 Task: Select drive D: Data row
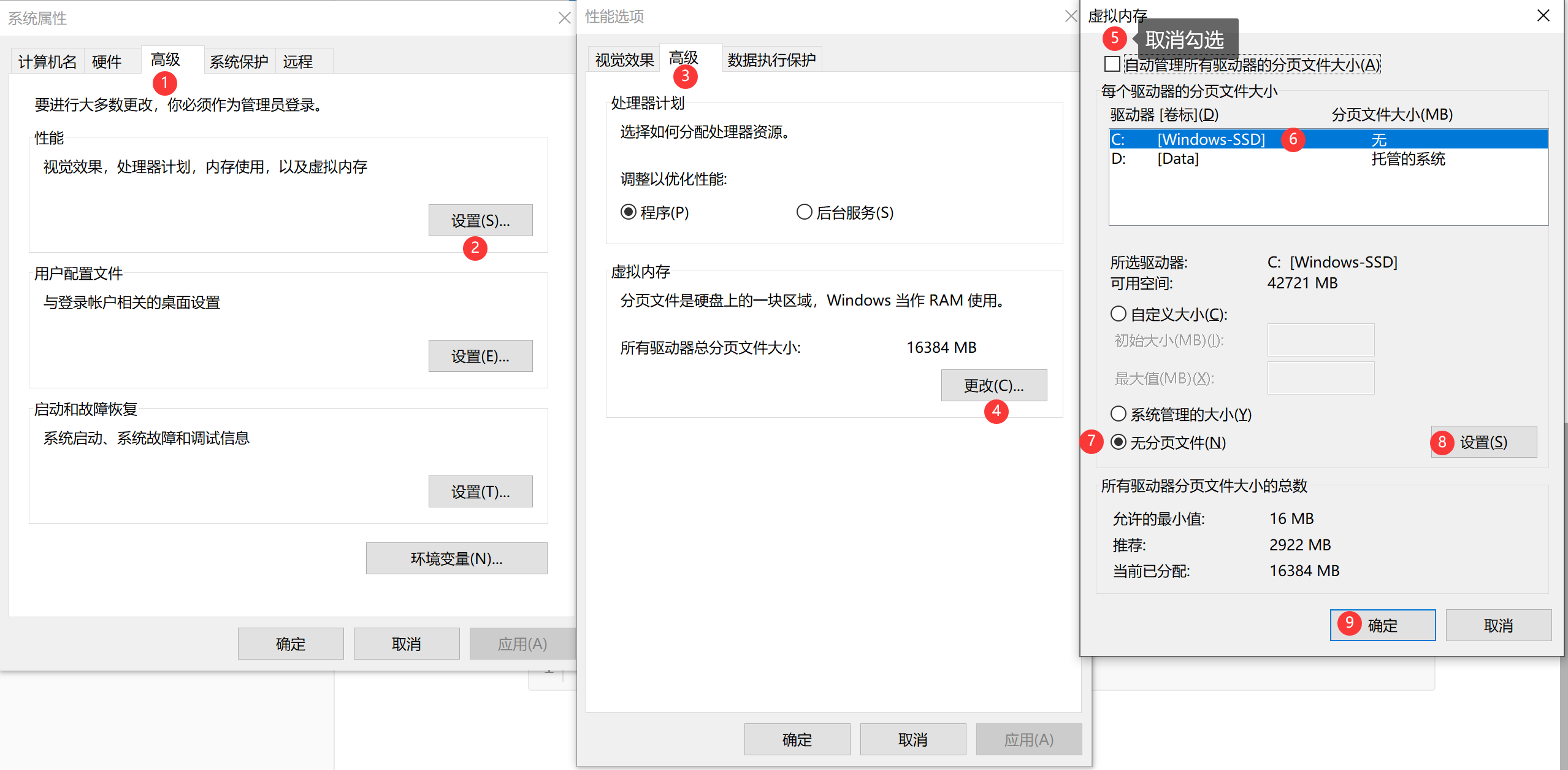pyautogui.click(x=1177, y=159)
